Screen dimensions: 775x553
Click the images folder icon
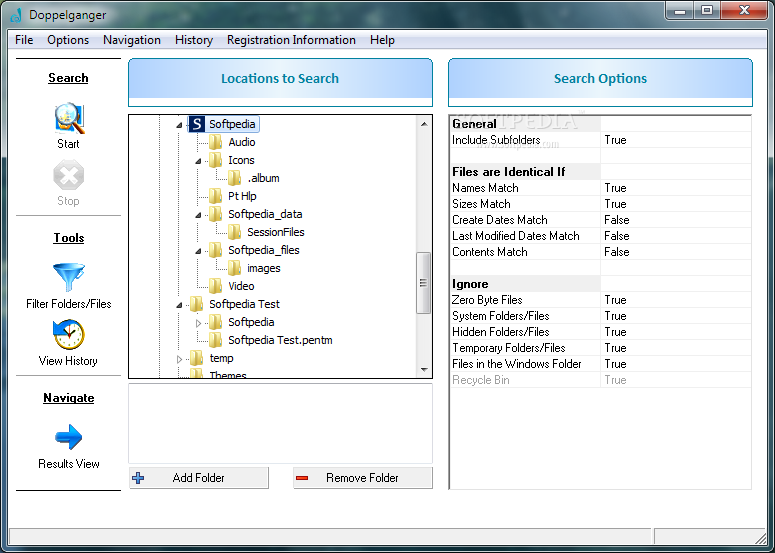(234, 268)
